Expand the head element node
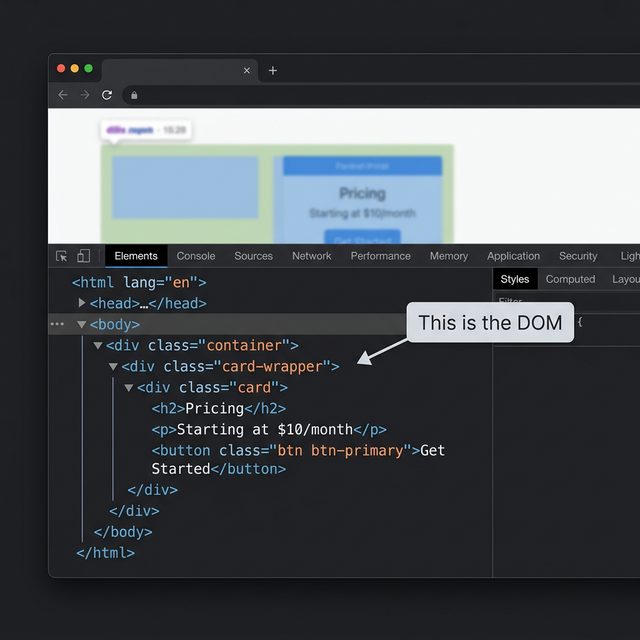The height and width of the screenshot is (640, 640). [82, 303]
